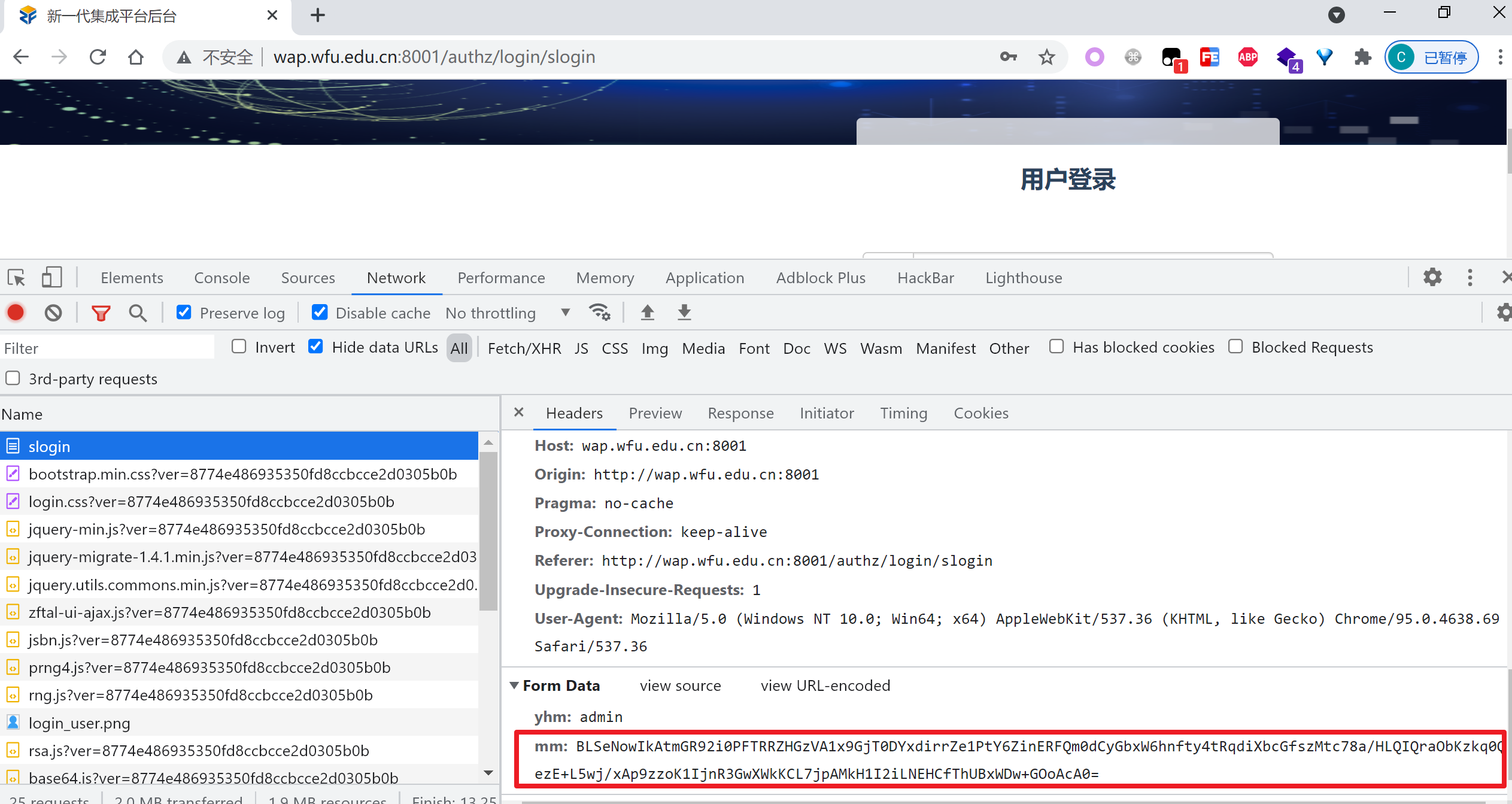
Task: Switch to the Console tab
Action: click(x=221, y=278)
